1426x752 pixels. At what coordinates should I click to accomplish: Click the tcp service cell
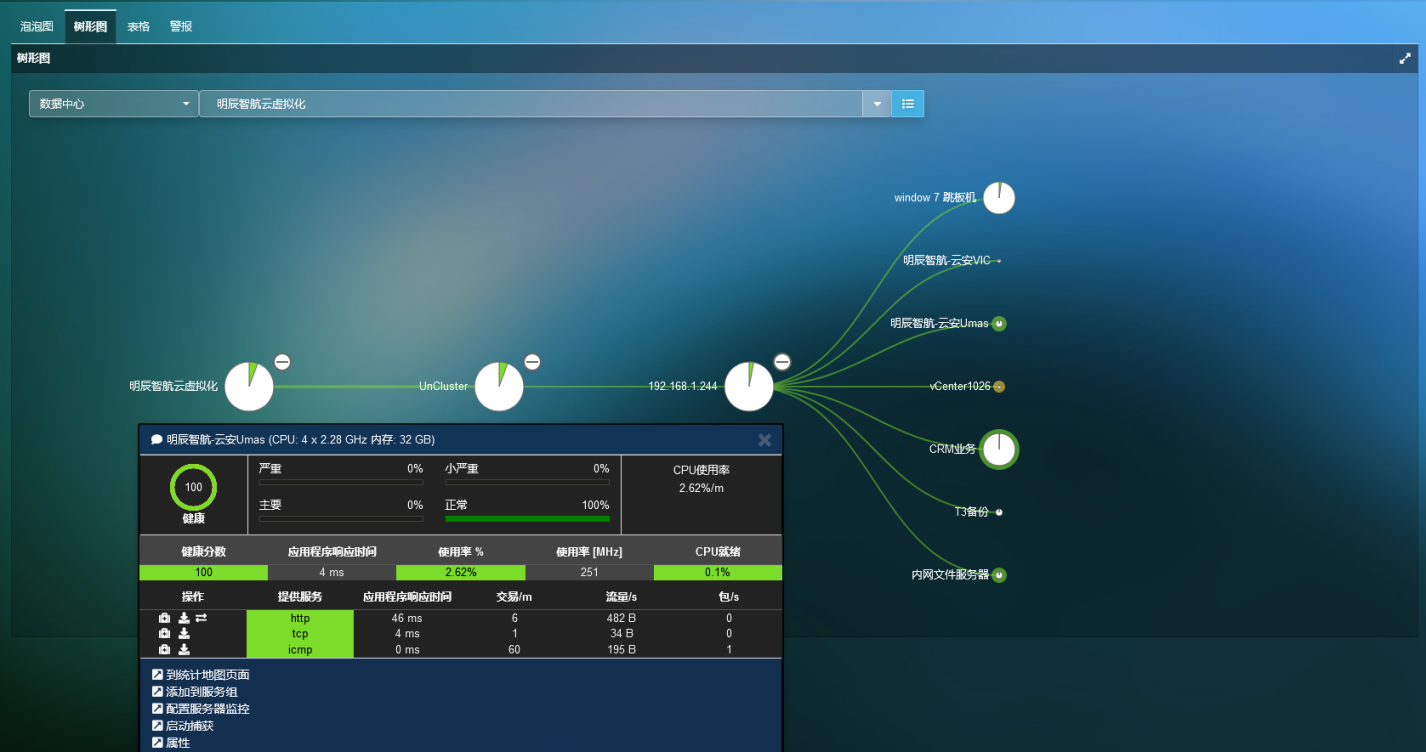[300, 633]
